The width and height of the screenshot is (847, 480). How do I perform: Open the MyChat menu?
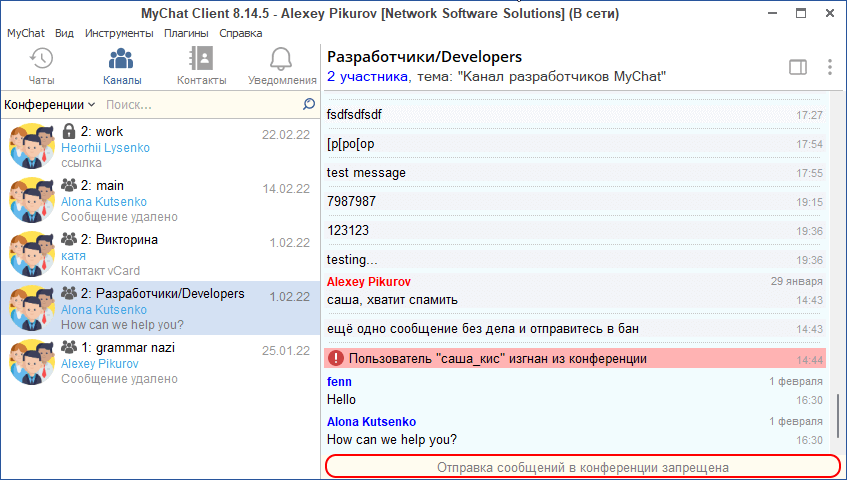tap(26, 33)
